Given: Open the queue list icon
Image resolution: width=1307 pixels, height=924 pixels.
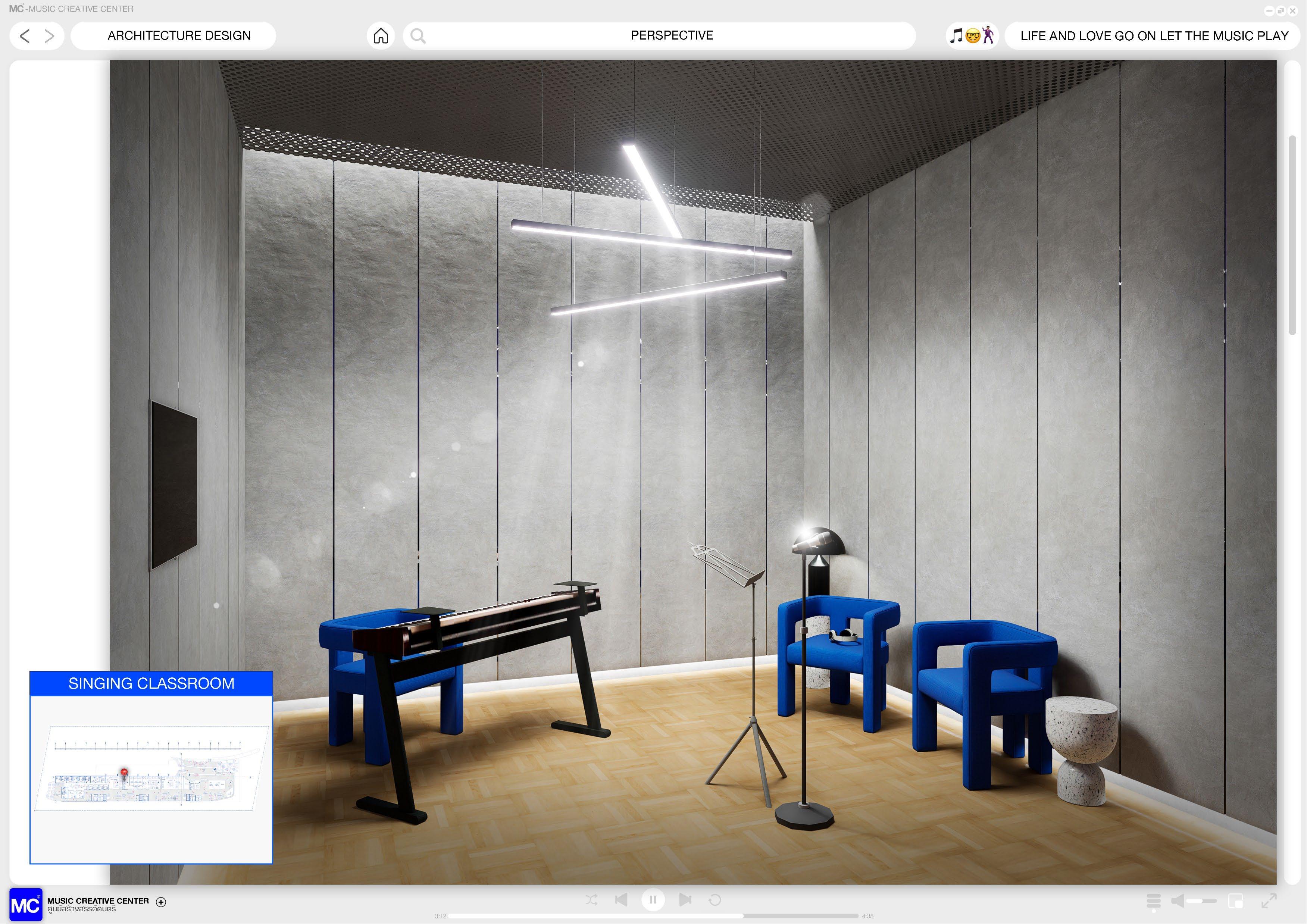Looking at the screenshot, I should point(1153,900).
